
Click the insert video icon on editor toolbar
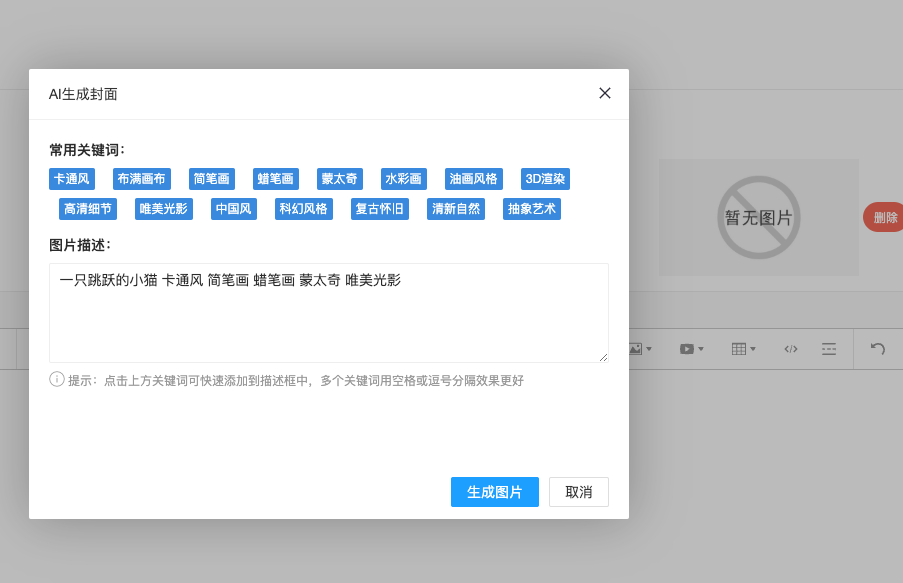point(687,348)
